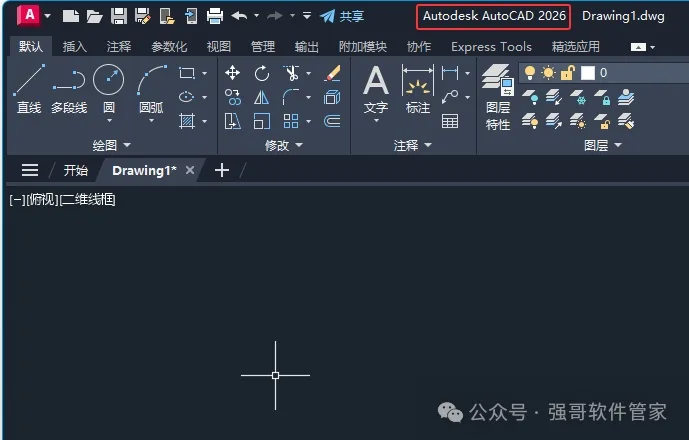The image size is (689, 440).
Task: Open 图层特性 layer properties manager
Action: coord(498,98)
